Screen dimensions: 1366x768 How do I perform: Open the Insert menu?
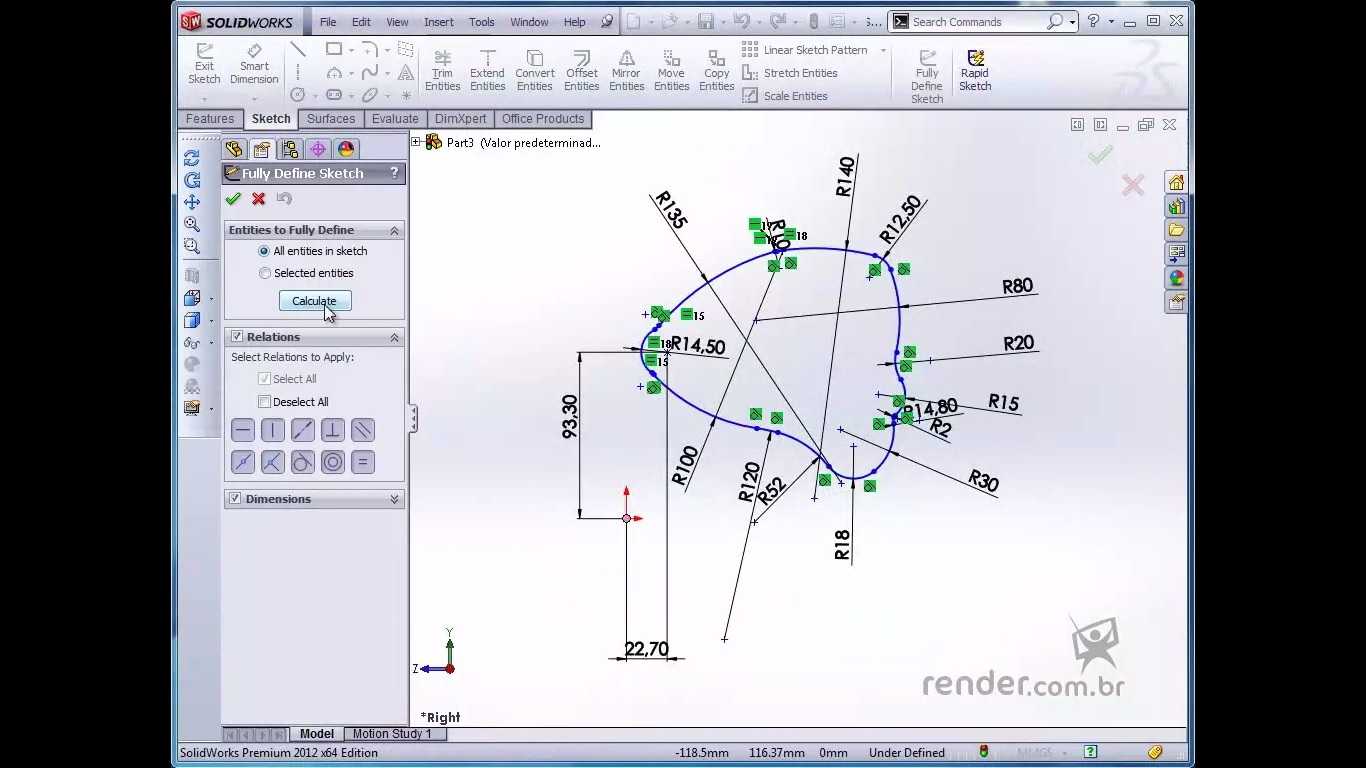[438, 22]
